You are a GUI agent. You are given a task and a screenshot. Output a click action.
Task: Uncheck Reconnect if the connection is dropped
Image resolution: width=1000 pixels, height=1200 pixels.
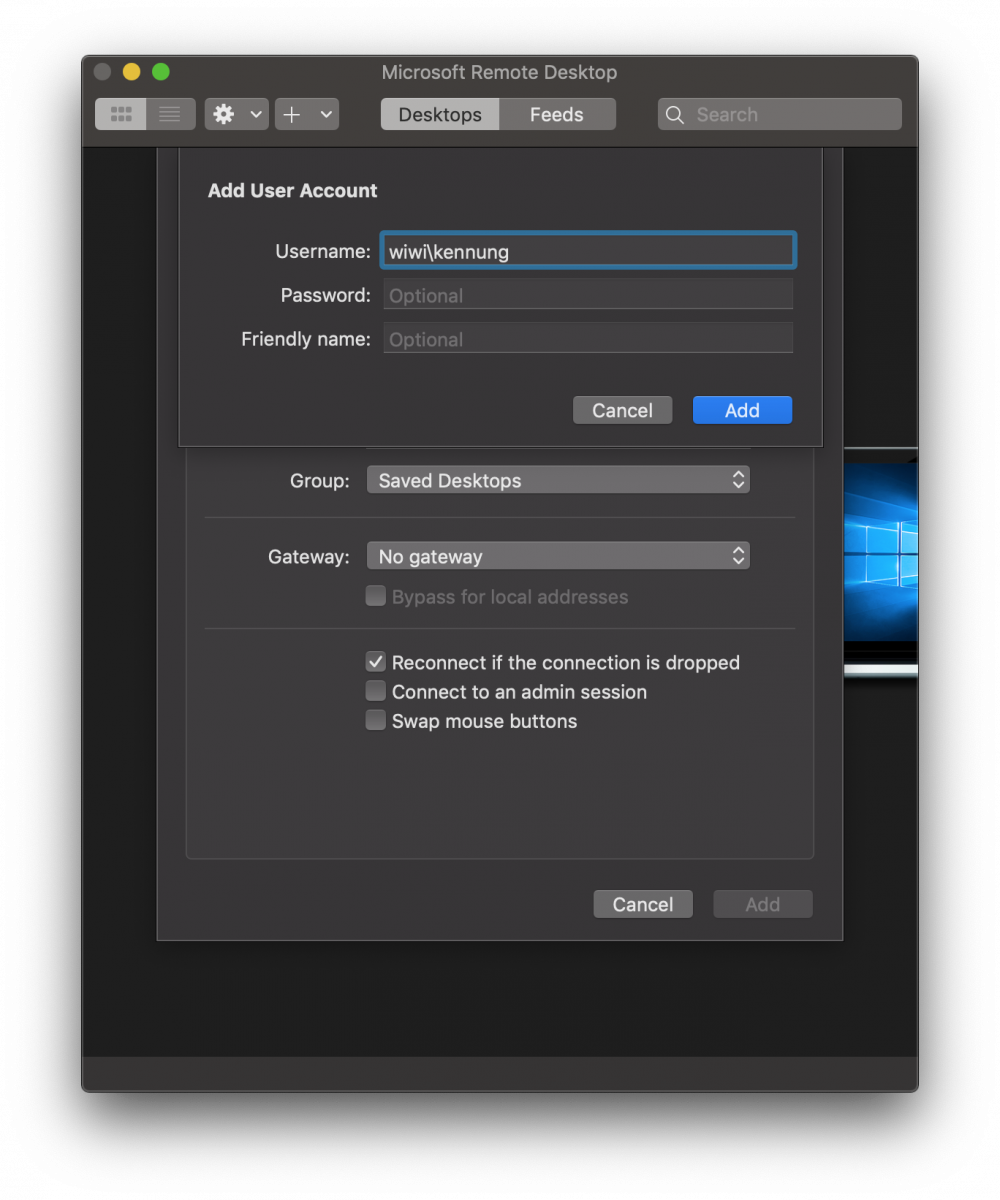[375, 661]
